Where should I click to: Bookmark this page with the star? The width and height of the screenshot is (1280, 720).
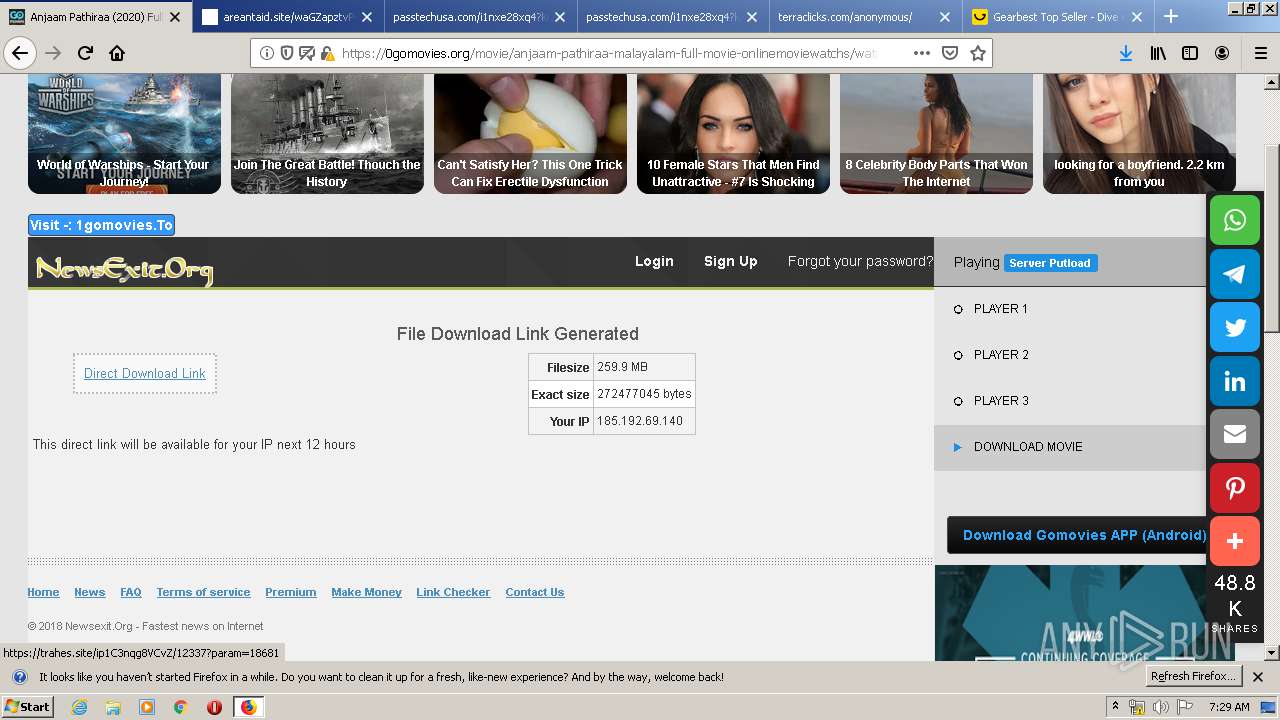(x=977, y=53)
